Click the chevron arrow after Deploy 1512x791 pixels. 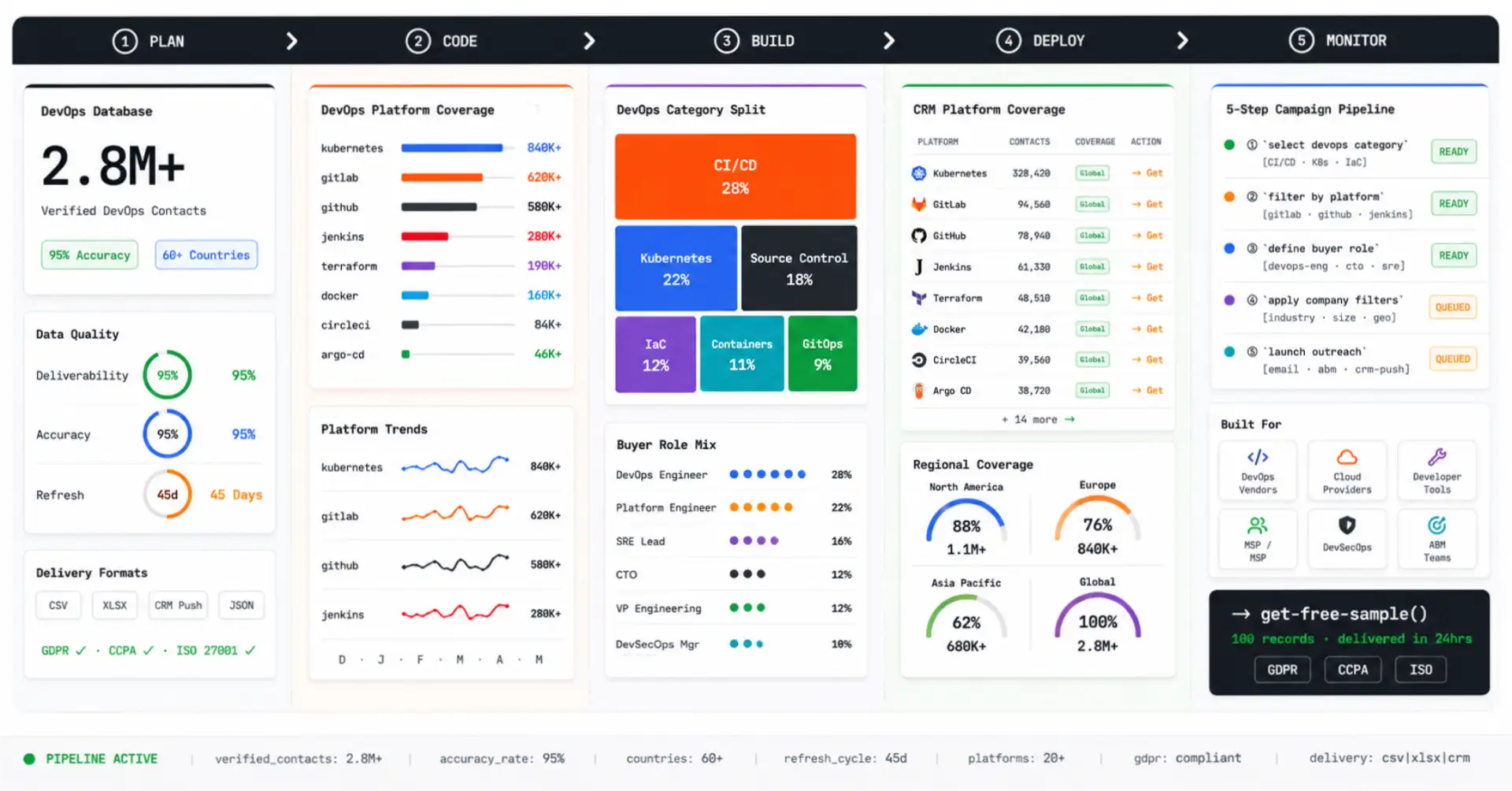(x=1182, y=41)
